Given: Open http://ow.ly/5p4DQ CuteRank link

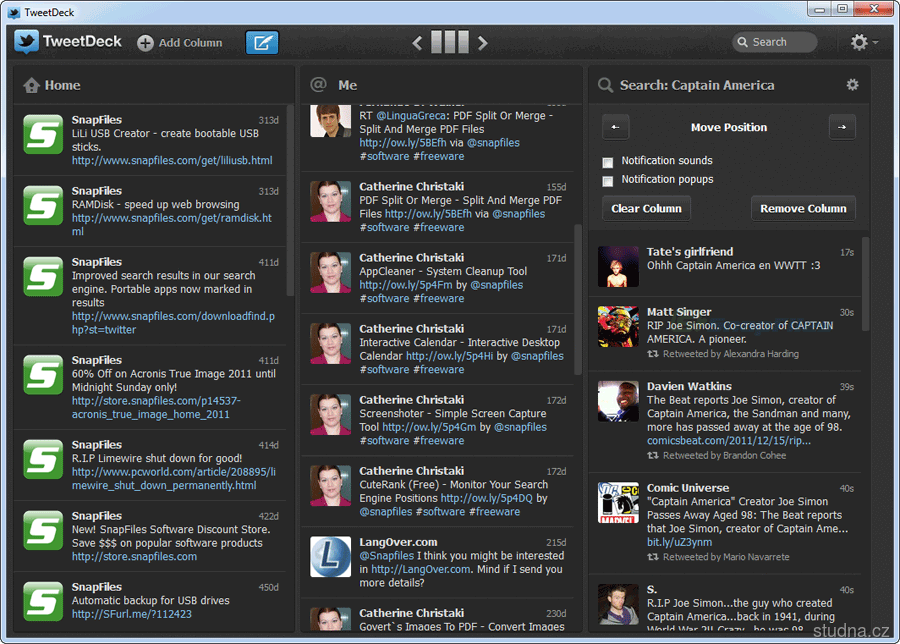Looking at the screenshot, I should (487, 498).
